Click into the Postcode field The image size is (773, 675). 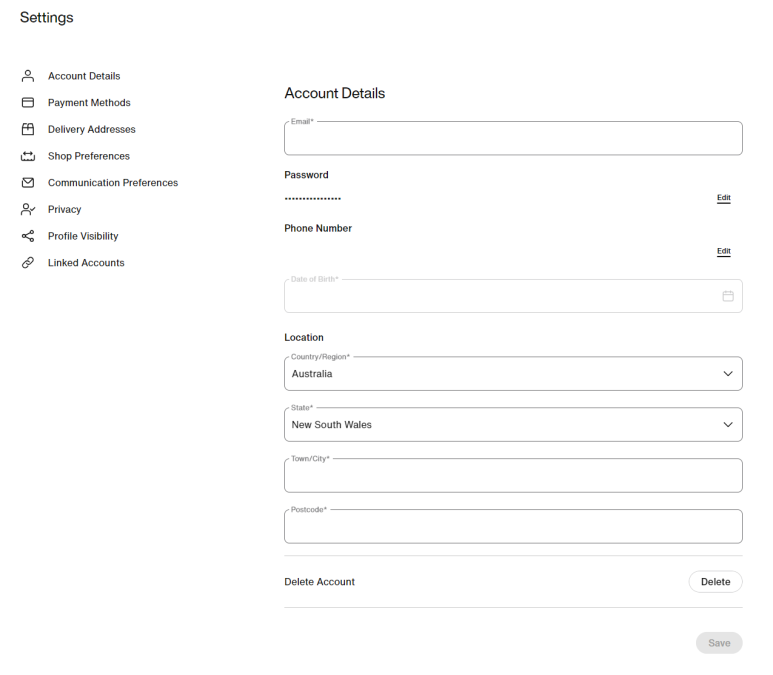tap(513, 527)
